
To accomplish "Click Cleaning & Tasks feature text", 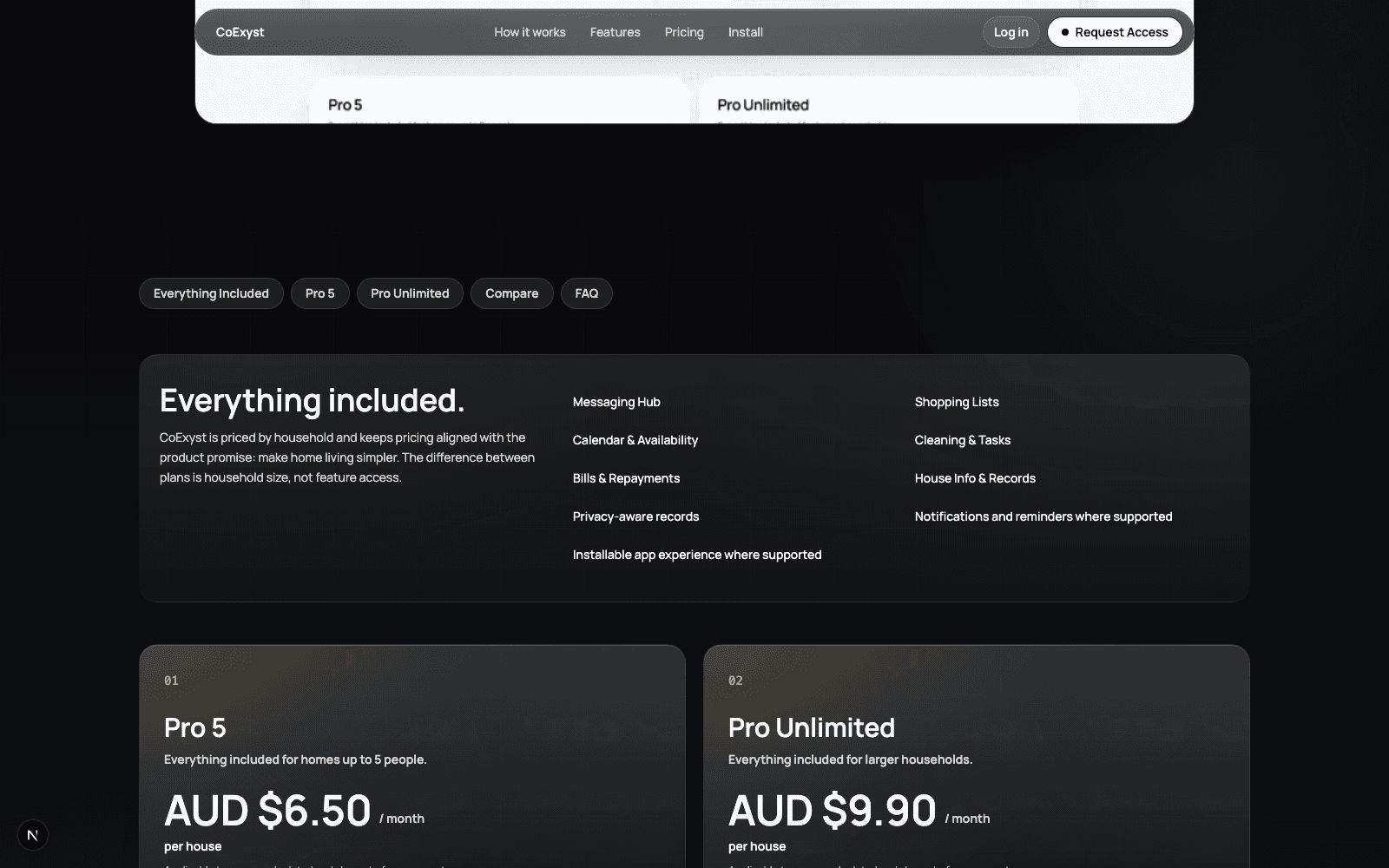I will [x=962, y=440].
